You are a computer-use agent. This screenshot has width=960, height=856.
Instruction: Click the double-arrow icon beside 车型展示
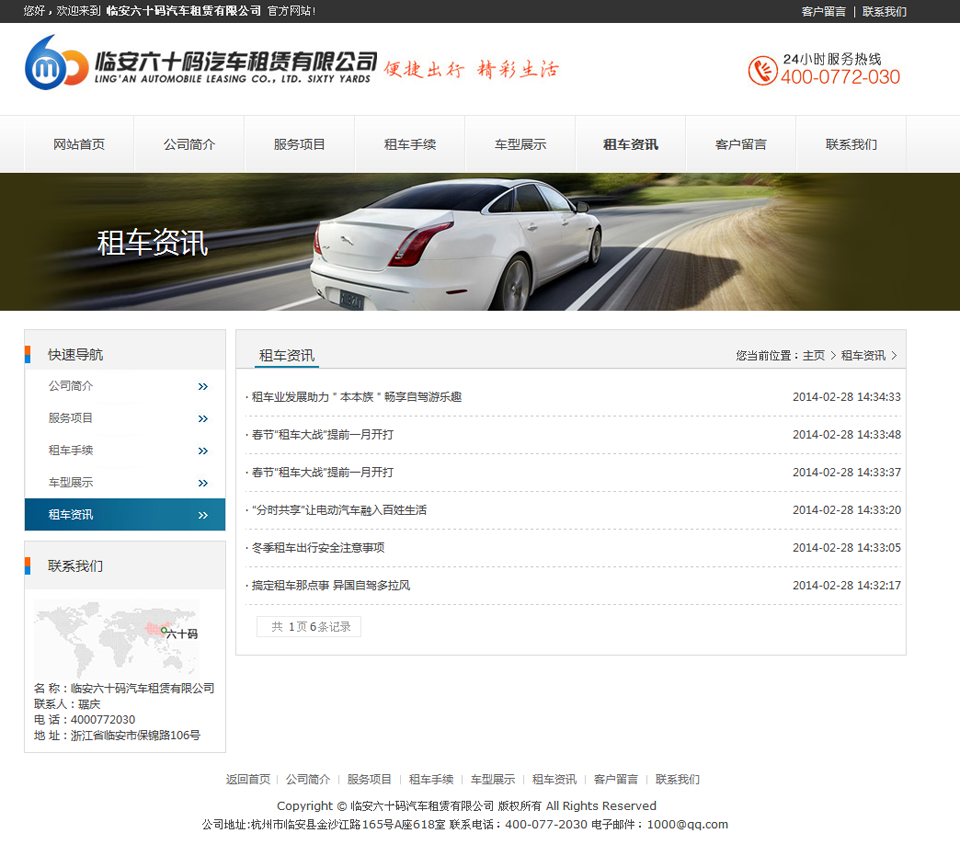coord(203,483)
